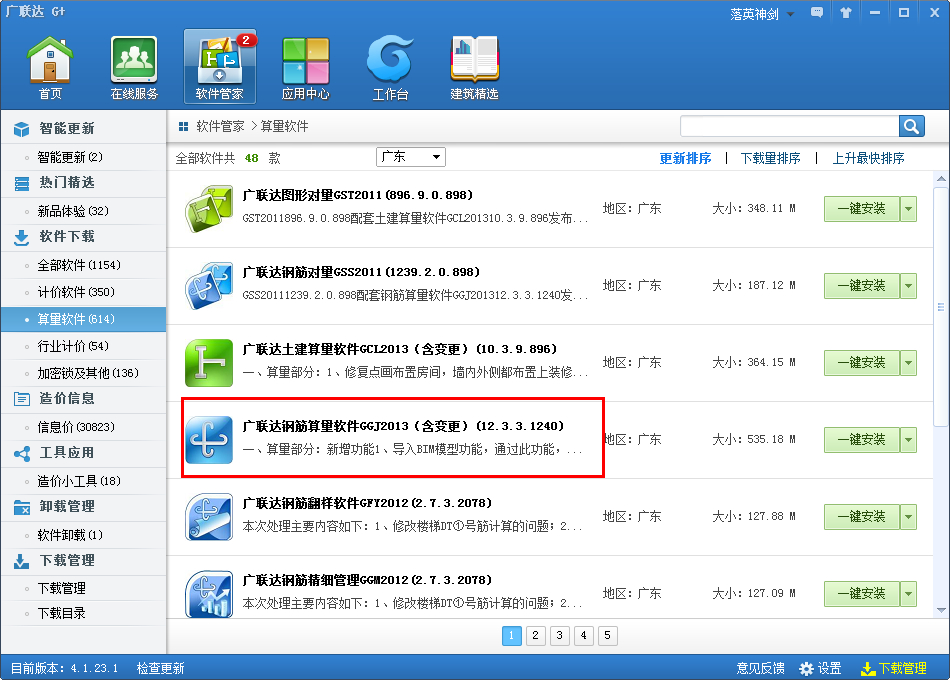Sort by 下载量排序
Image resolution: width=950 pixels, height=680 pixels.
(771, 158)
